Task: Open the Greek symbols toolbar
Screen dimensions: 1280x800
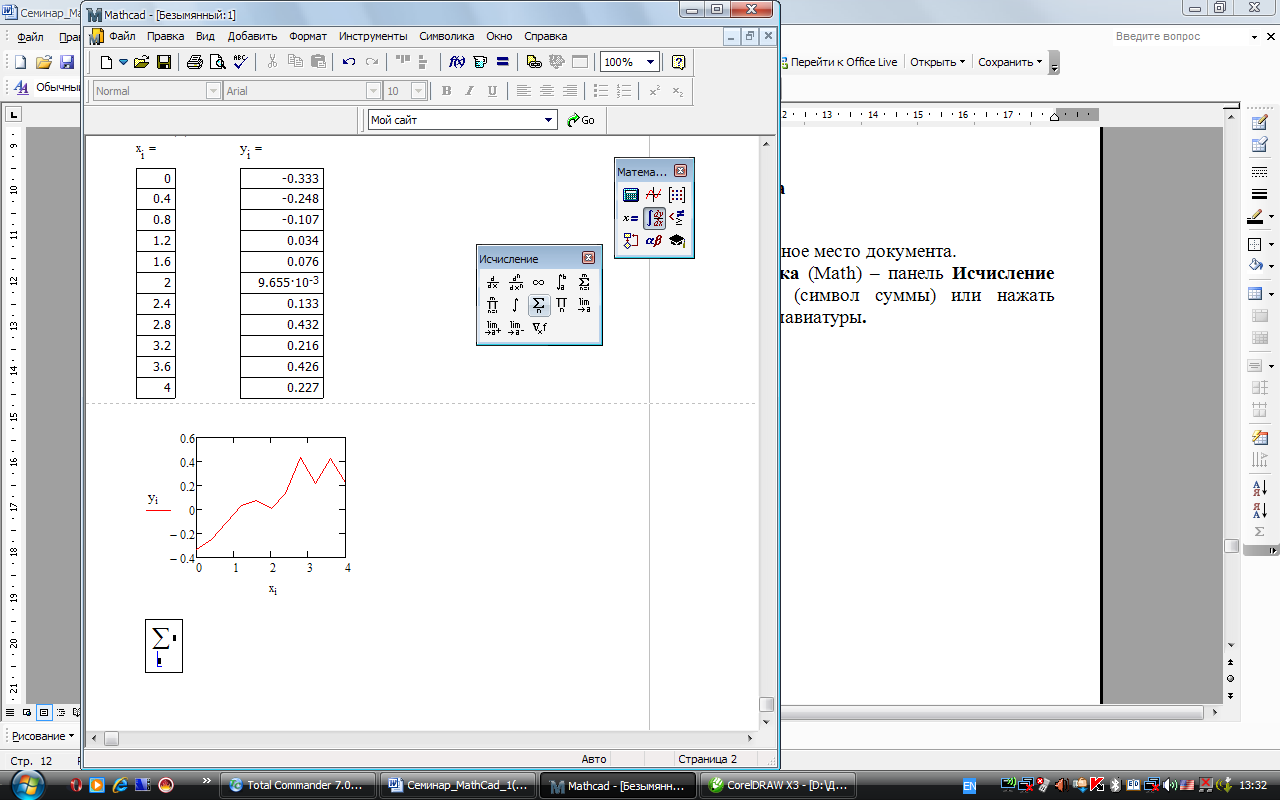Action: tap(654, 241)
